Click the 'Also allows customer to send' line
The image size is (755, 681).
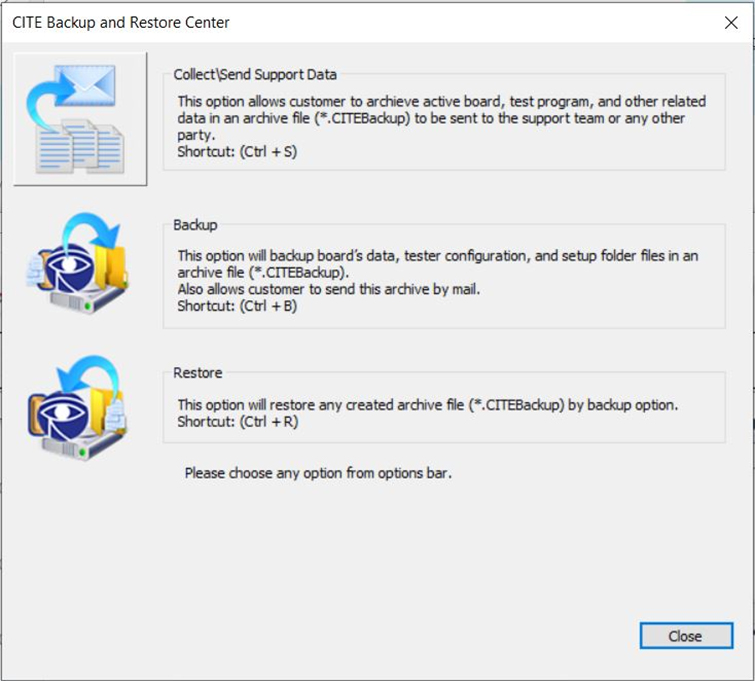328,289
